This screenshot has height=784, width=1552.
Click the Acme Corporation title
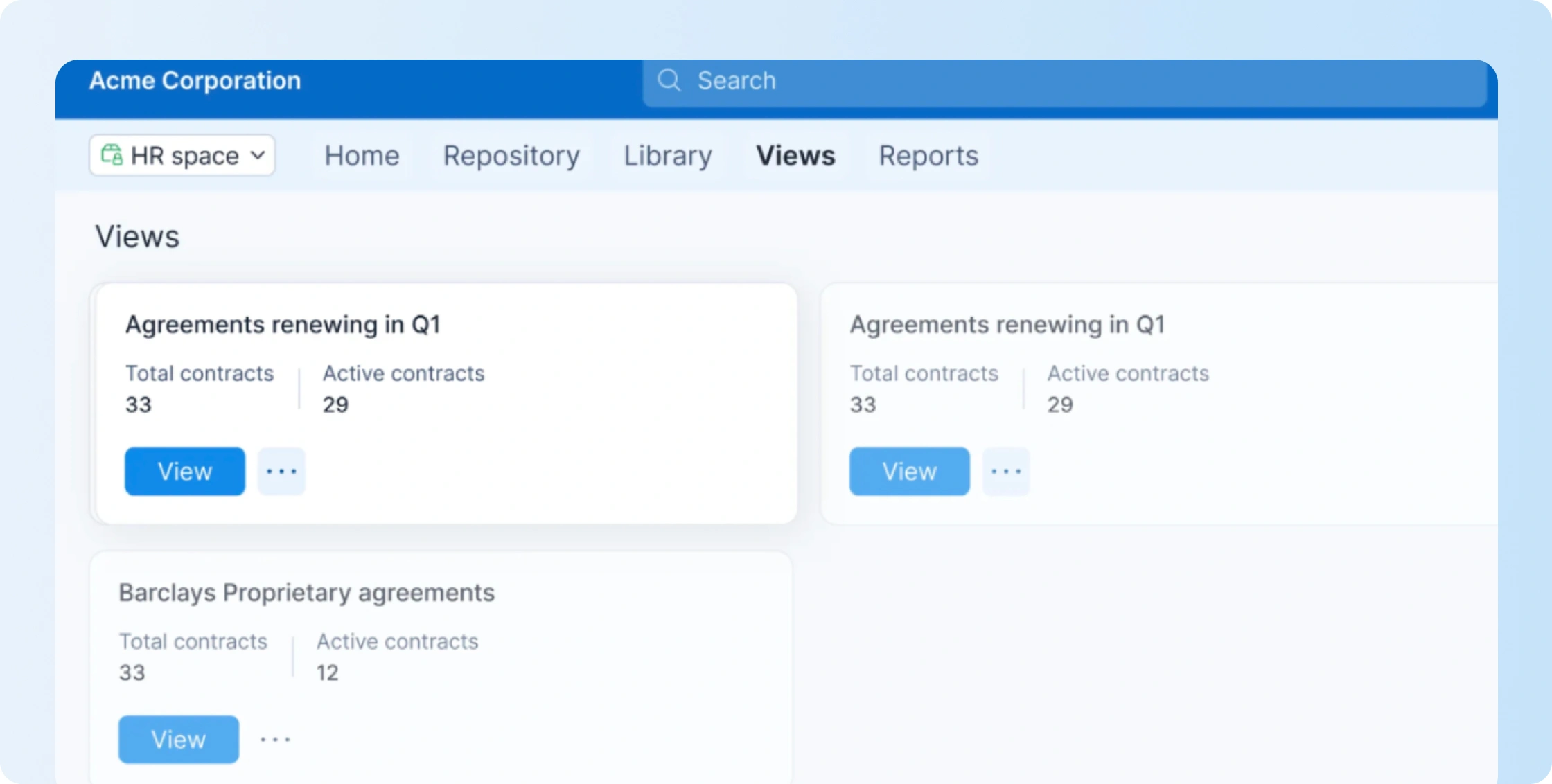pyautogui.click(x=195, y=81)
